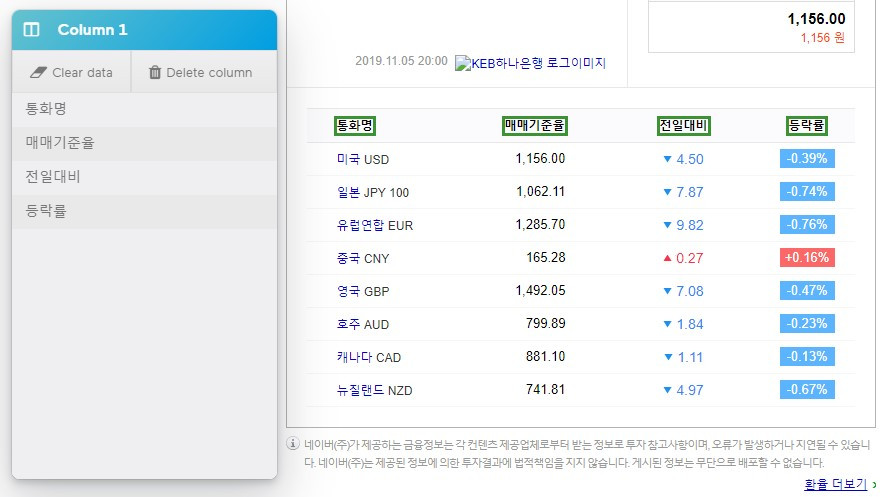
Task: Click the -0.67% change badge
Action: [807, 390]
